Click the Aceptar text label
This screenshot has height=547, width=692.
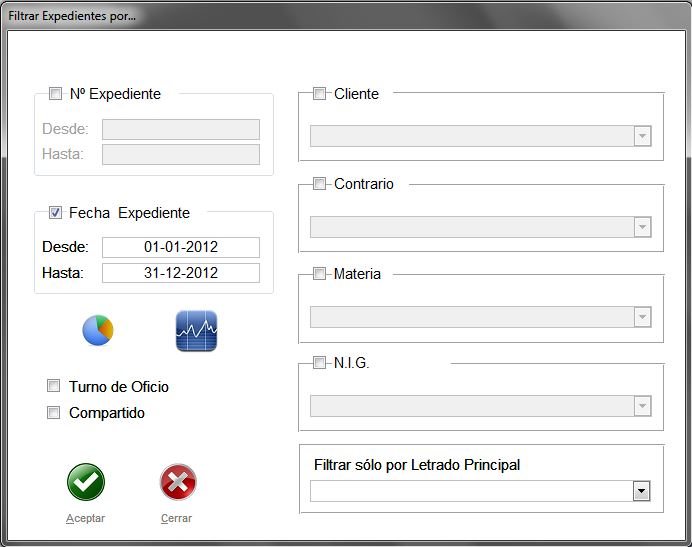[x=86, y=519]
